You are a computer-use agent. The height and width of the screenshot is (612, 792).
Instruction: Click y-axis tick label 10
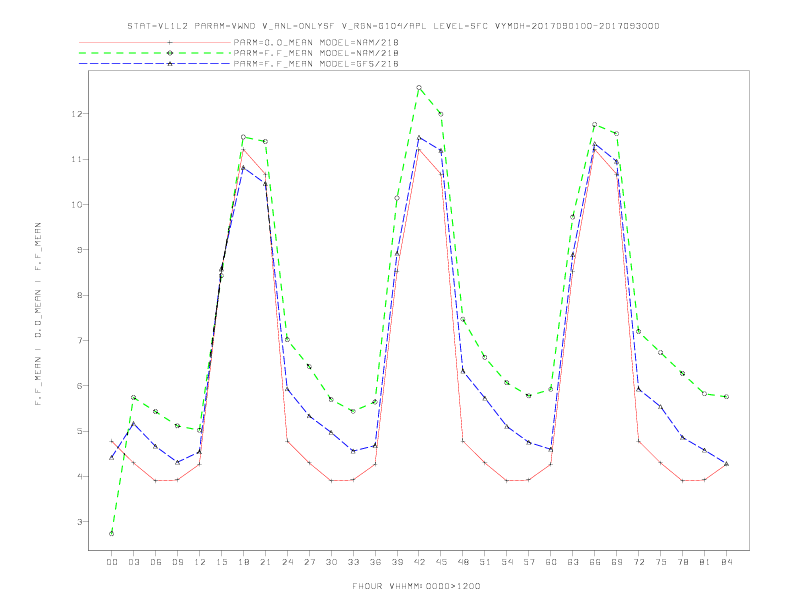[x=76, y=205]
